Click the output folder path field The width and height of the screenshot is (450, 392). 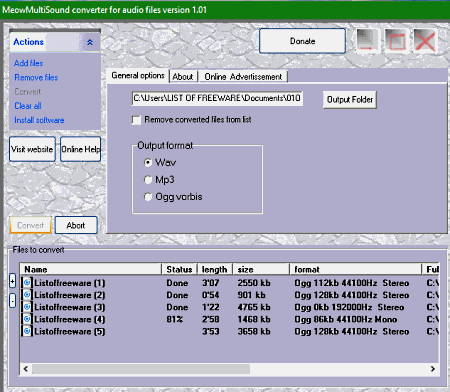pos(217,98)
